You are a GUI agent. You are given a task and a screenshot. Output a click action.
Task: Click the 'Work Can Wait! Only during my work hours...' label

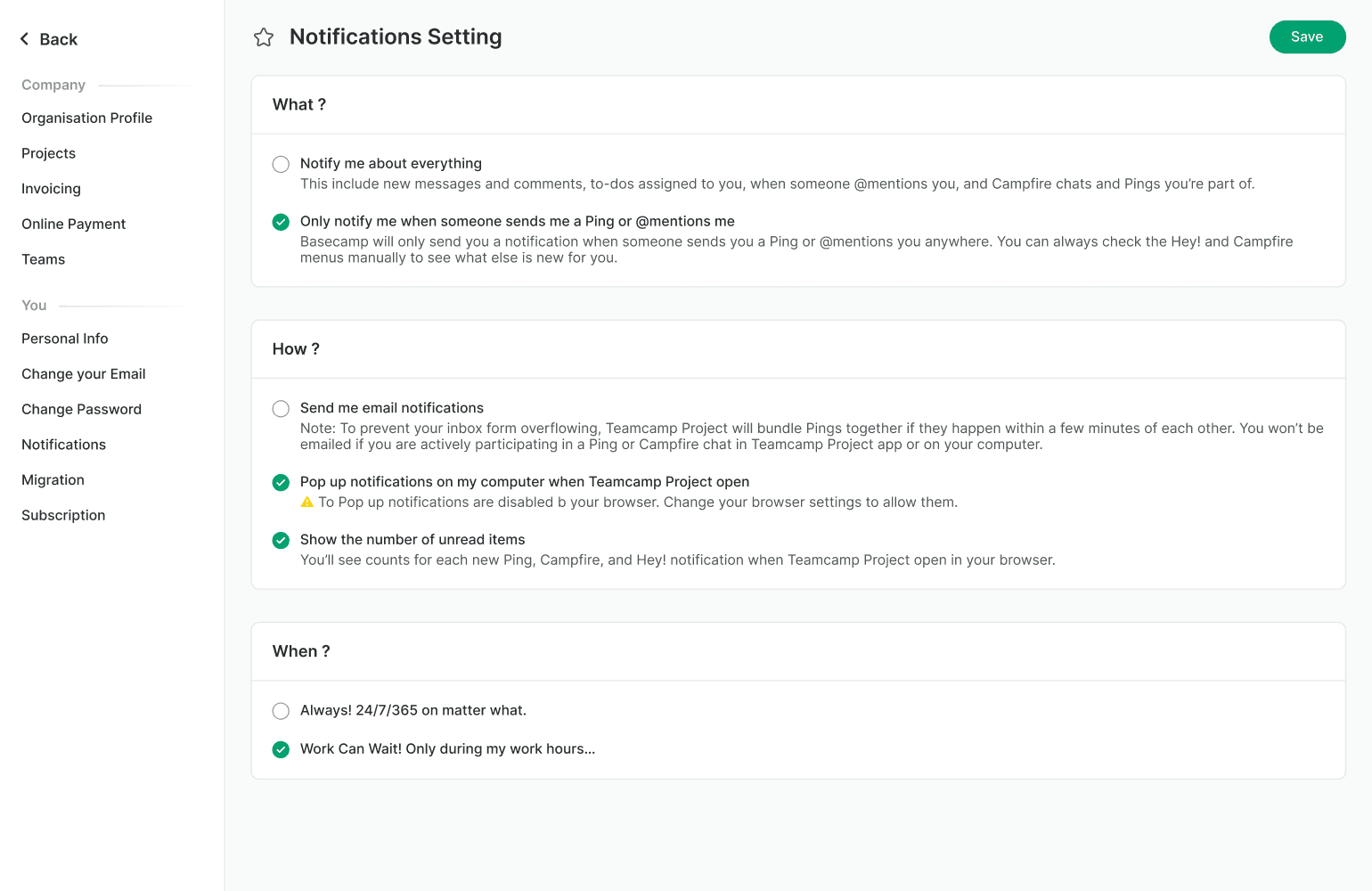[x=447, y=748]
